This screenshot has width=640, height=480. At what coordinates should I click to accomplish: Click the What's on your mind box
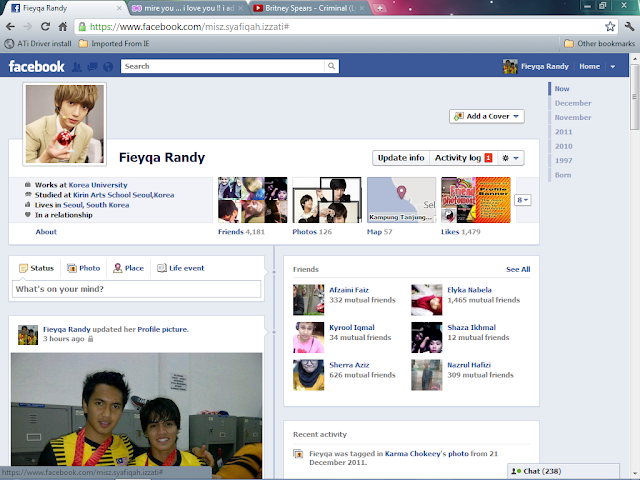click(x=136, y=289)
